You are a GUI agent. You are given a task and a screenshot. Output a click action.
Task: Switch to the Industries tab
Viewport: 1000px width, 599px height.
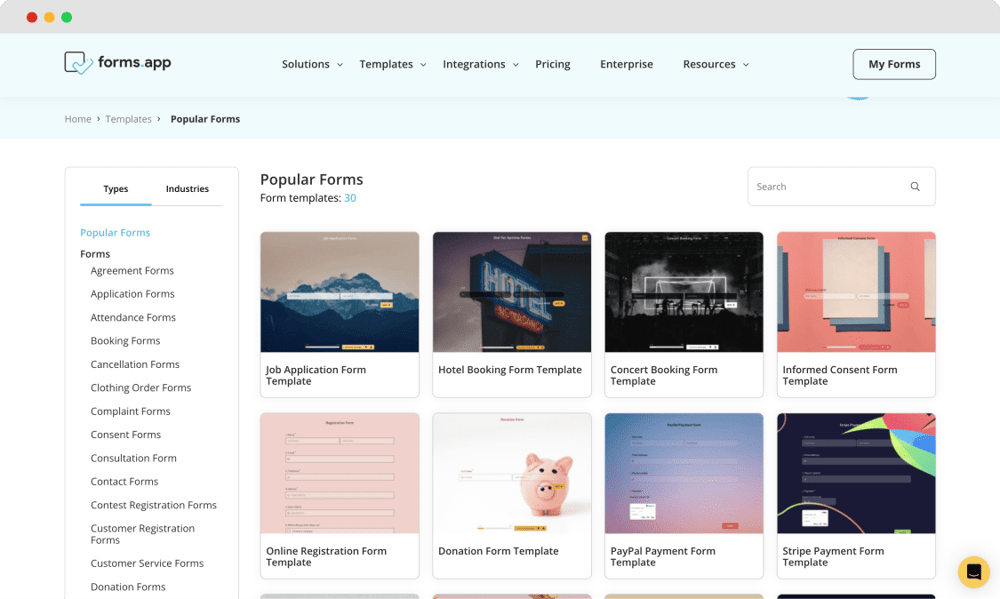(187, 189)
